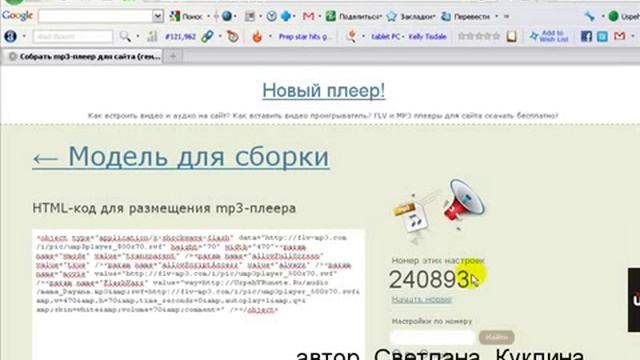Open Gmail icon in Google toolbar
Screen dimensions: 640x360
tap(309, 16)
